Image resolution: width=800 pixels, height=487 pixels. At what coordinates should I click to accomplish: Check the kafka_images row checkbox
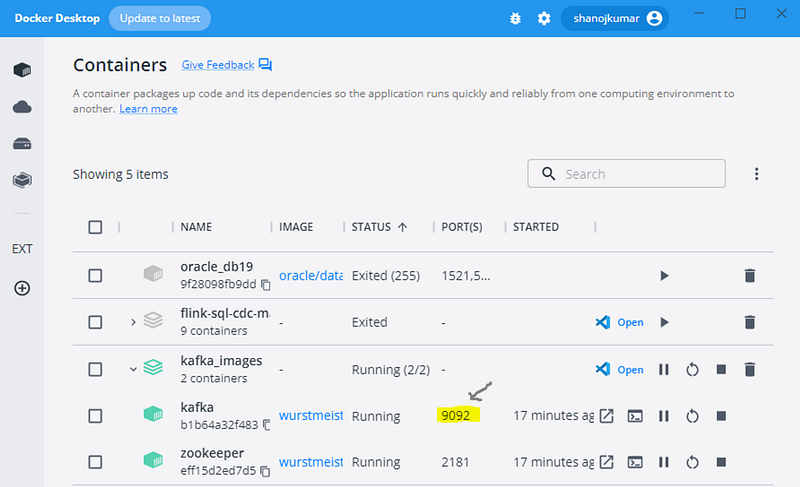tap(95, 369)
